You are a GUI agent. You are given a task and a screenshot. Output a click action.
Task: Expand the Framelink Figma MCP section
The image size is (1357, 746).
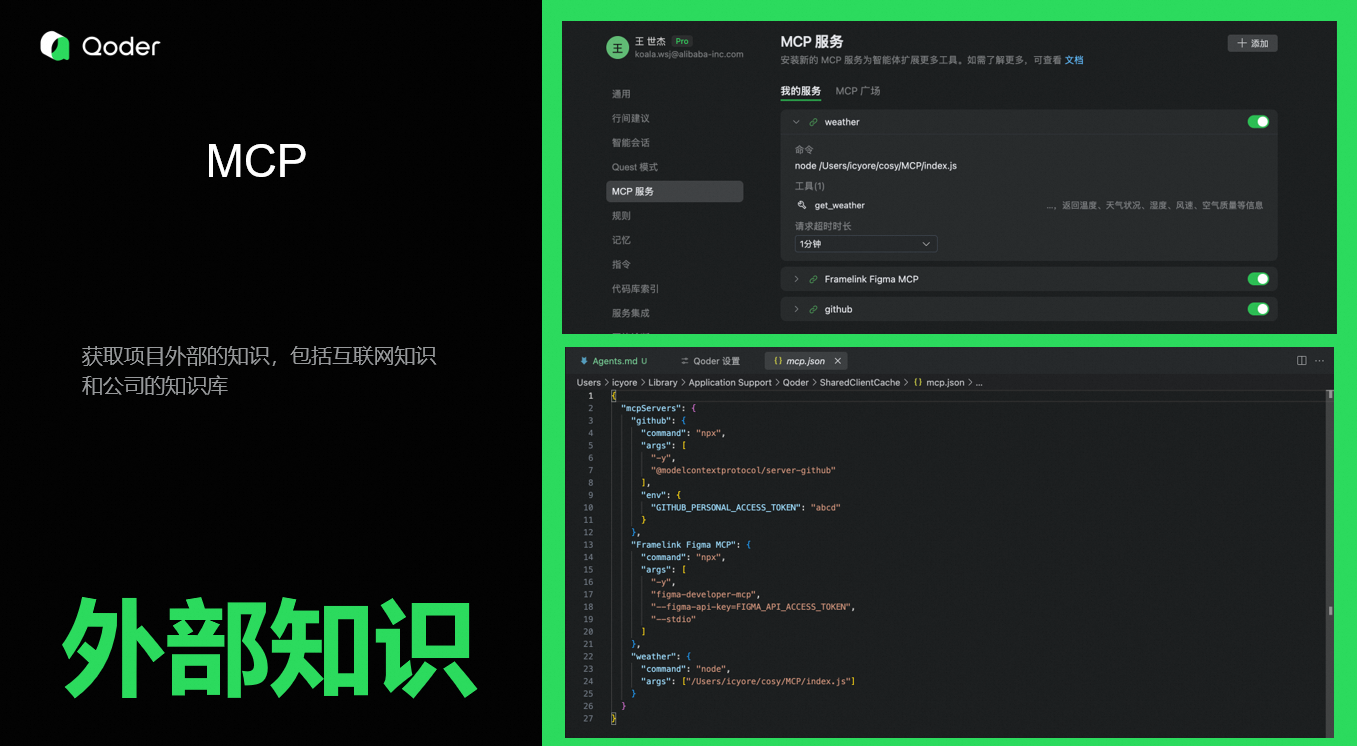pos(796,279)
